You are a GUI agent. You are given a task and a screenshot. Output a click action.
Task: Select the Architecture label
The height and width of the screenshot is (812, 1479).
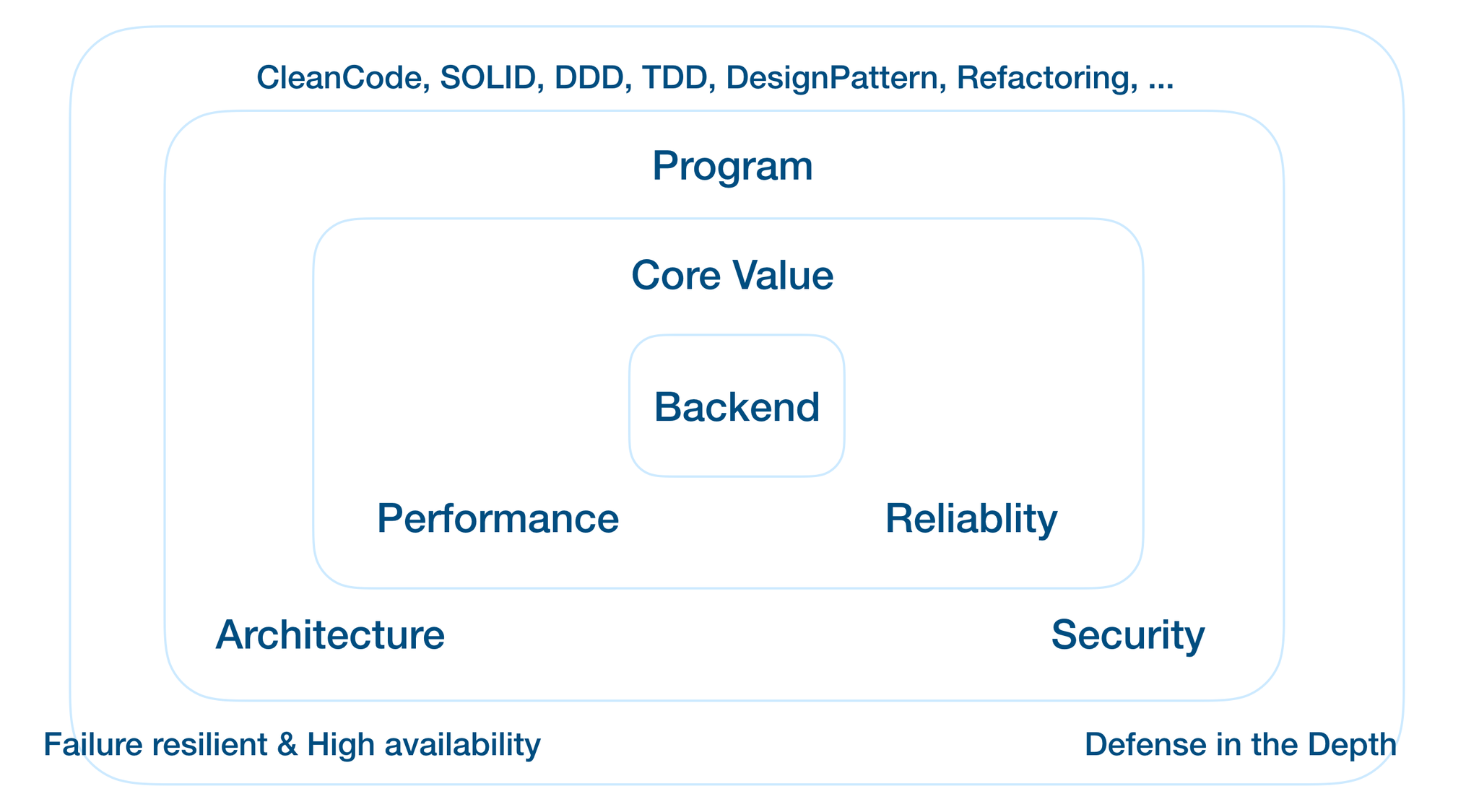pyautogui.click(x=330, y=635)
